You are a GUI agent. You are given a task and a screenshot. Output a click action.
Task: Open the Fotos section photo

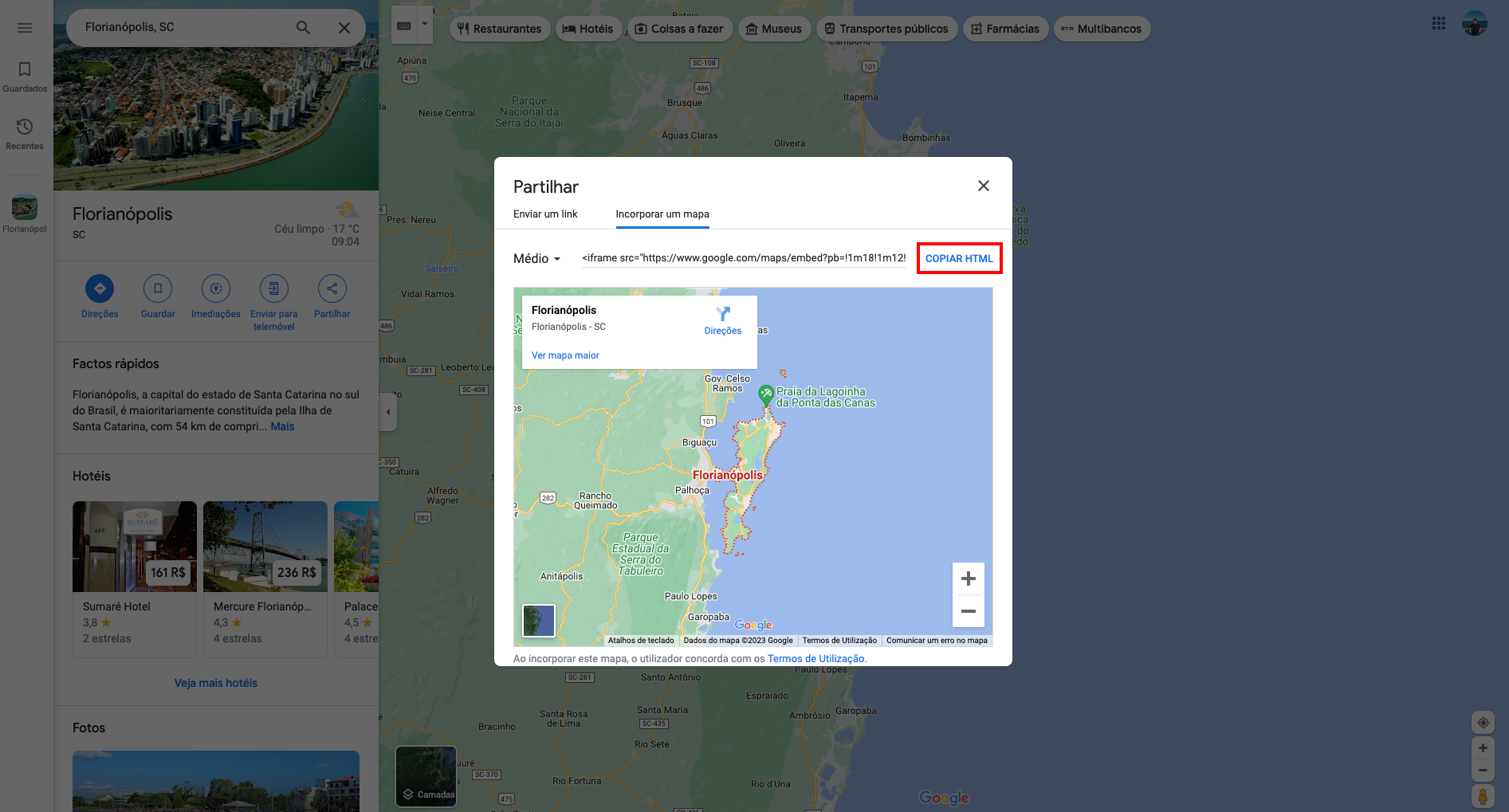coord(216,781)
